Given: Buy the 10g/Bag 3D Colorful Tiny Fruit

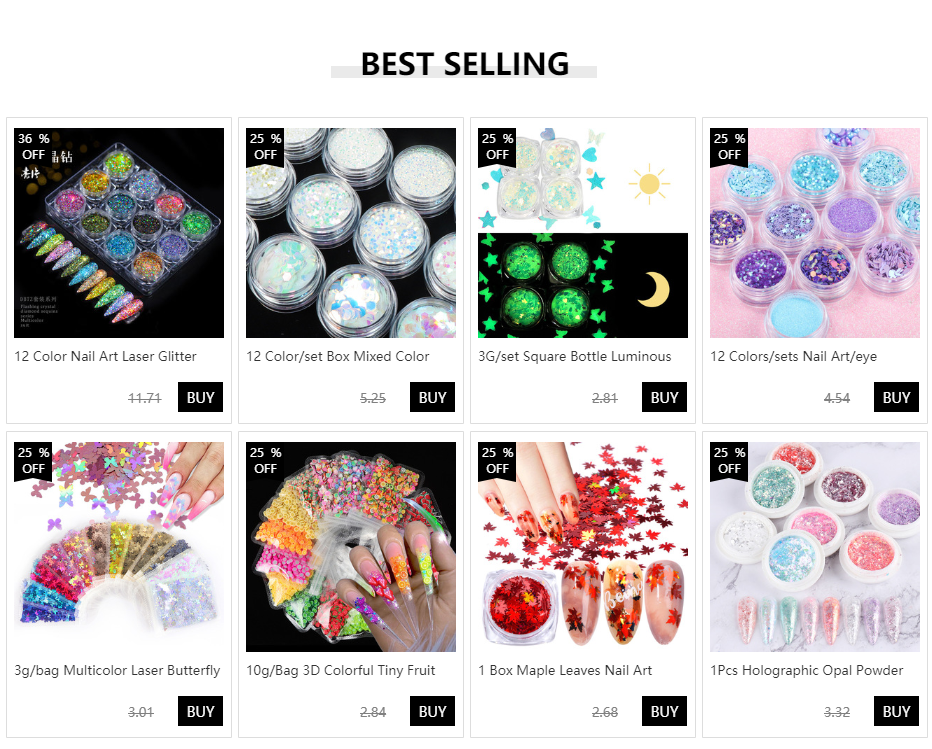Looking at the screenshot, I should pos(432,711).
